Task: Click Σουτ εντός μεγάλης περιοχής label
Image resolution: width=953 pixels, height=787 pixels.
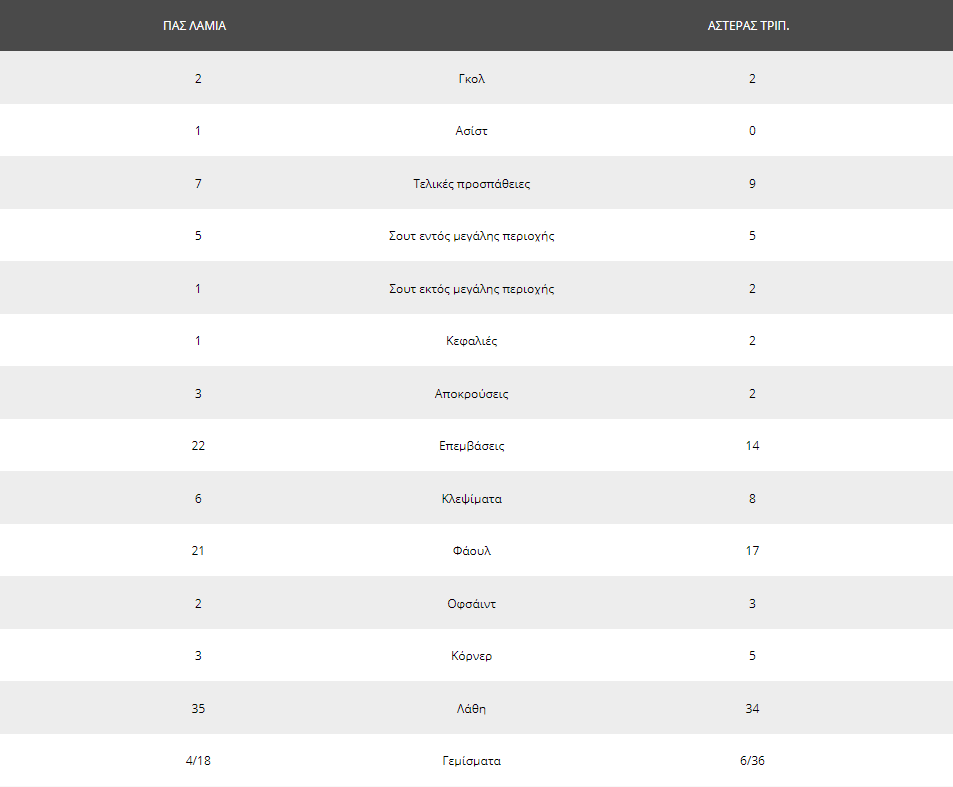Action: click(472, 236)
